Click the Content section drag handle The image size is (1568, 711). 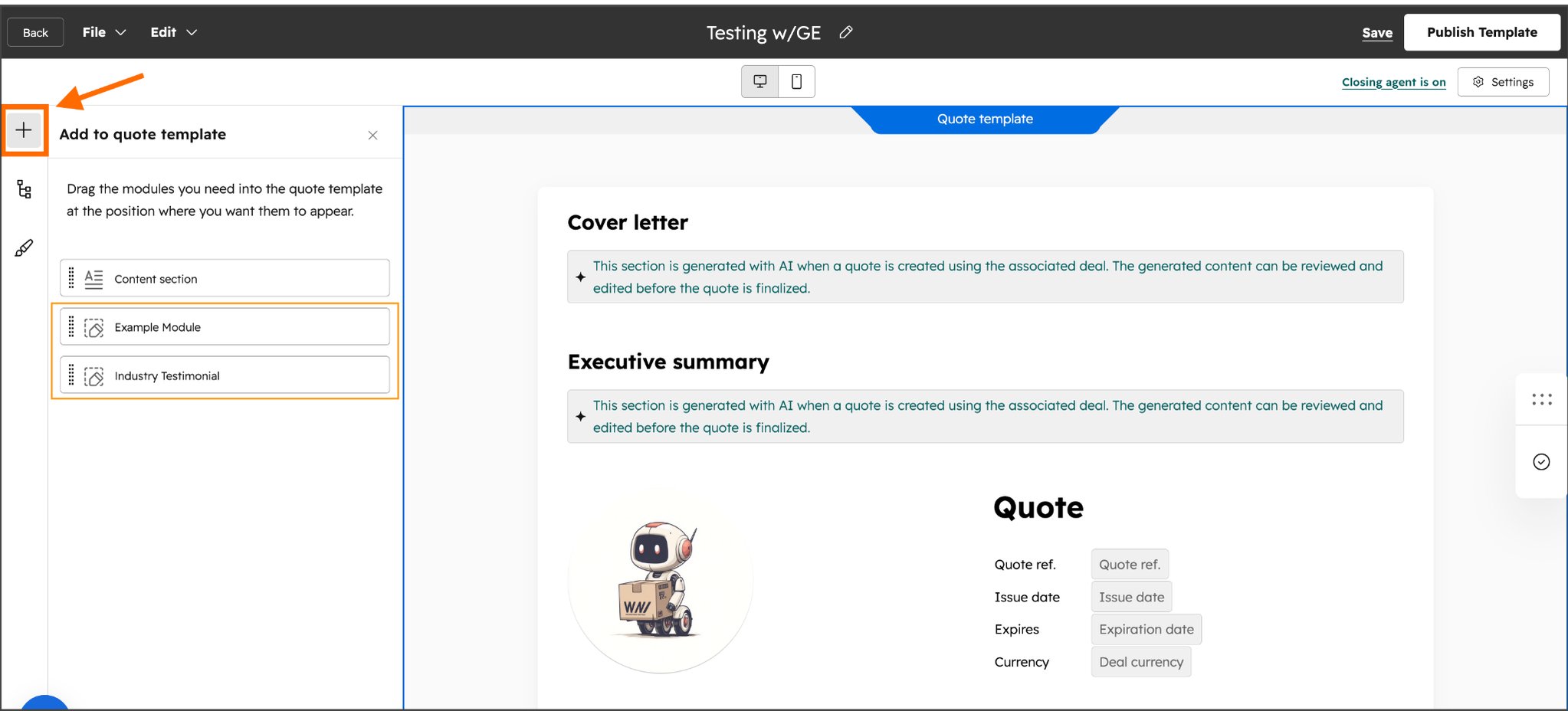click(71, 278)
